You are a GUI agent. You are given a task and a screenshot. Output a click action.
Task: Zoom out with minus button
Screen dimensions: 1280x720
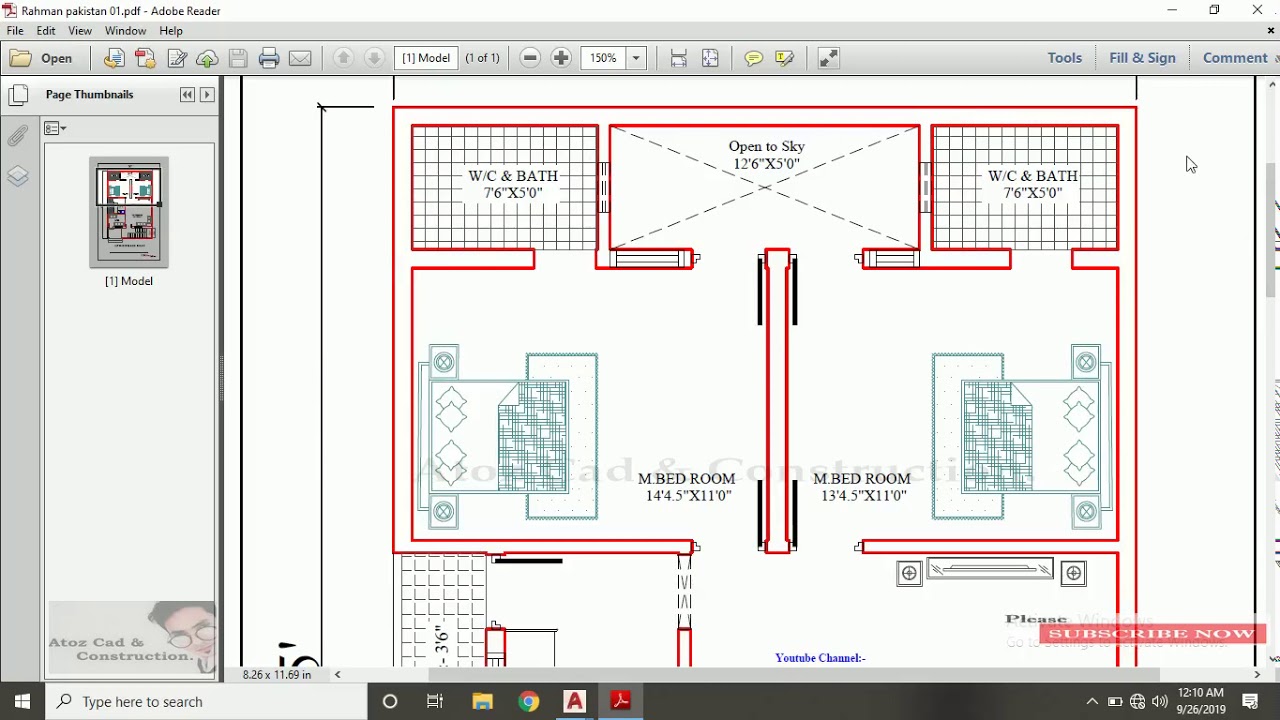(531, 58)
